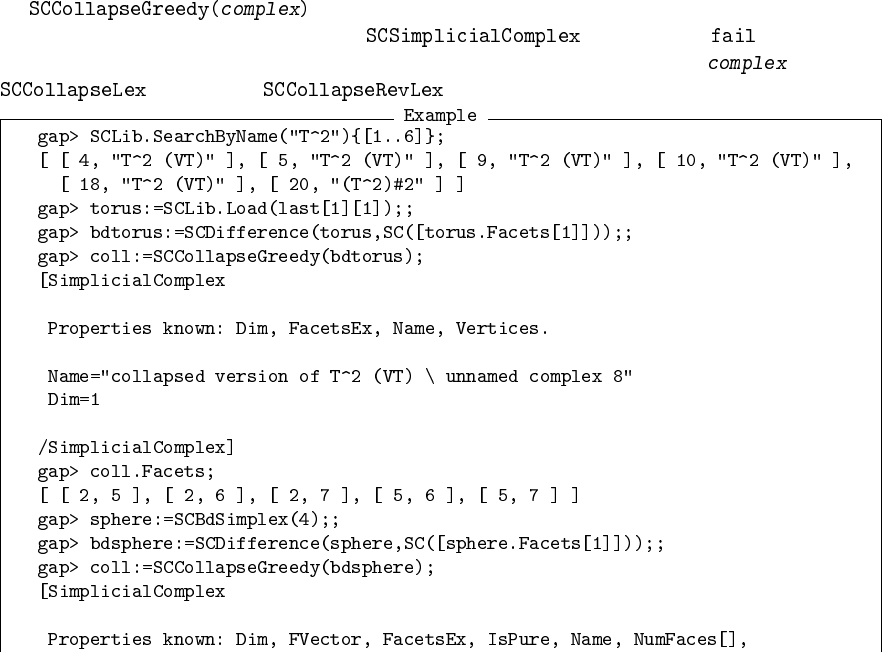Click the italic complex argument text
Viewport: 882px width, 653px height.
[x=747, y=64]
